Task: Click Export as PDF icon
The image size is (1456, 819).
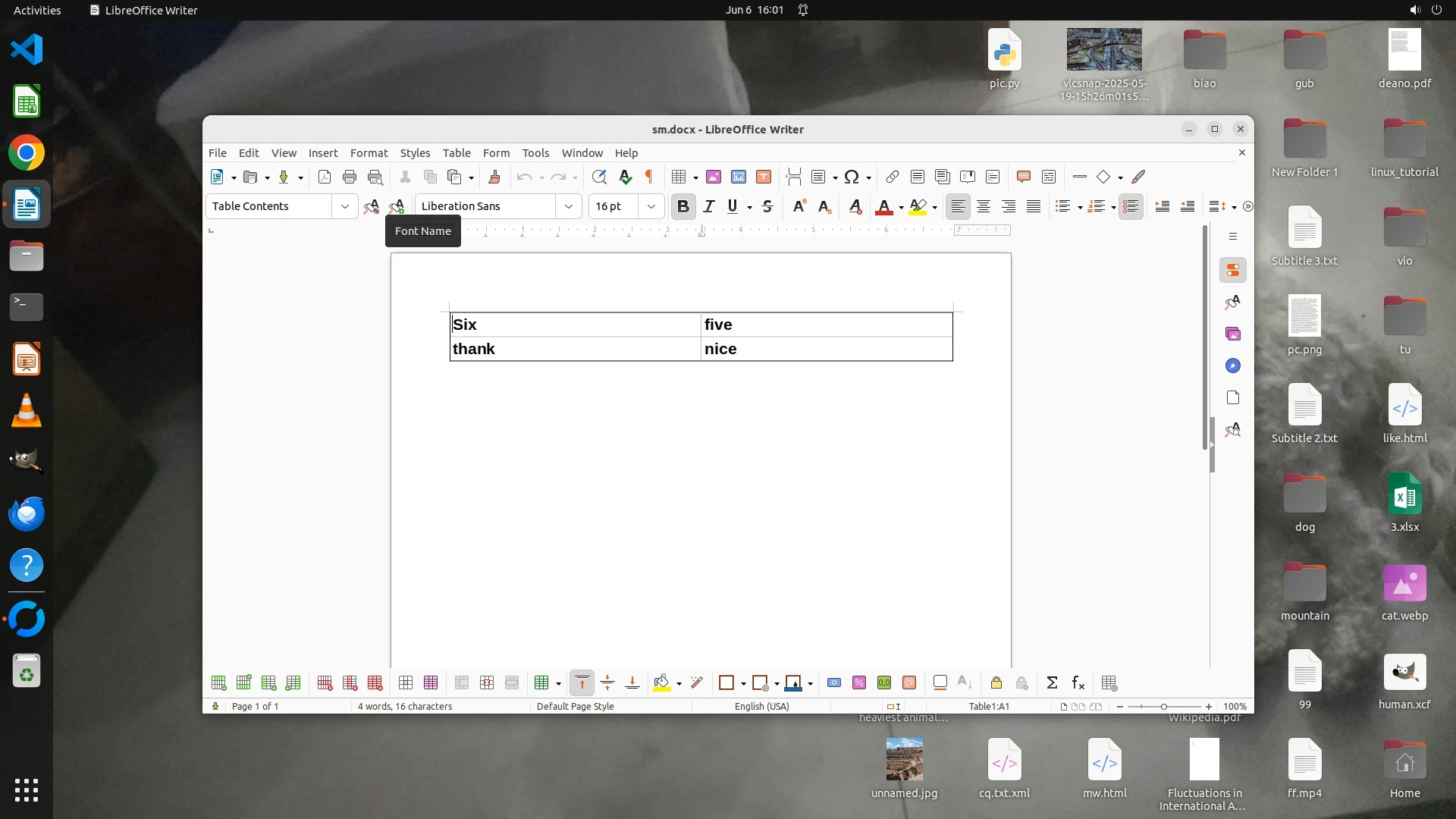Action: [x=325, y=177]
